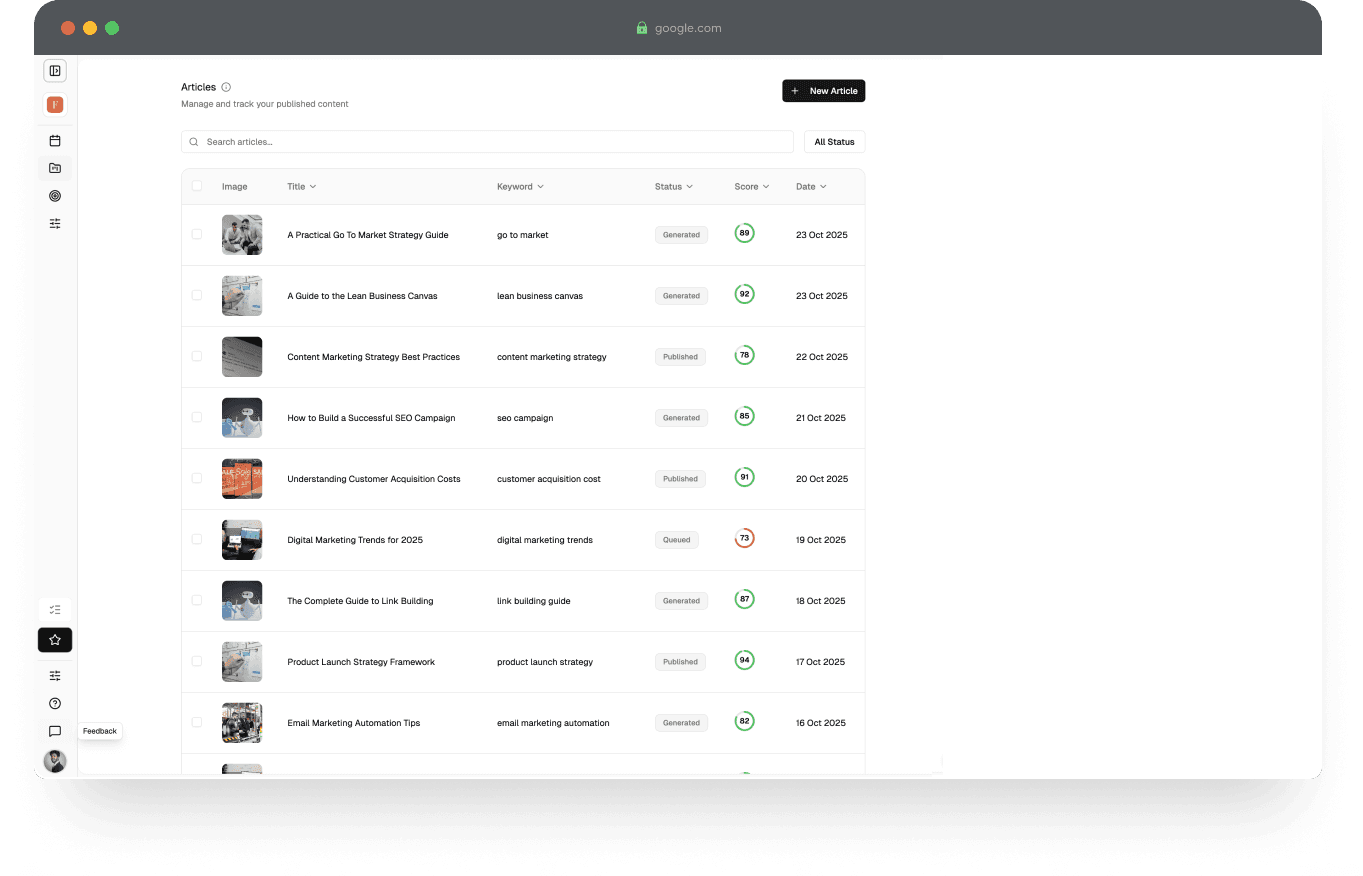1363x876 pixels.
Task: Toggle the select-all checkbox in the table header
Action: tap(197, 186)
